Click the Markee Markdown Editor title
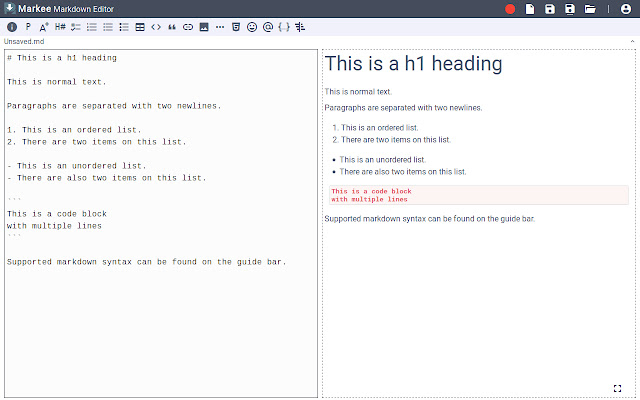Image resolution: width=640 pixels, height=400 pixels. coord(66,9)
